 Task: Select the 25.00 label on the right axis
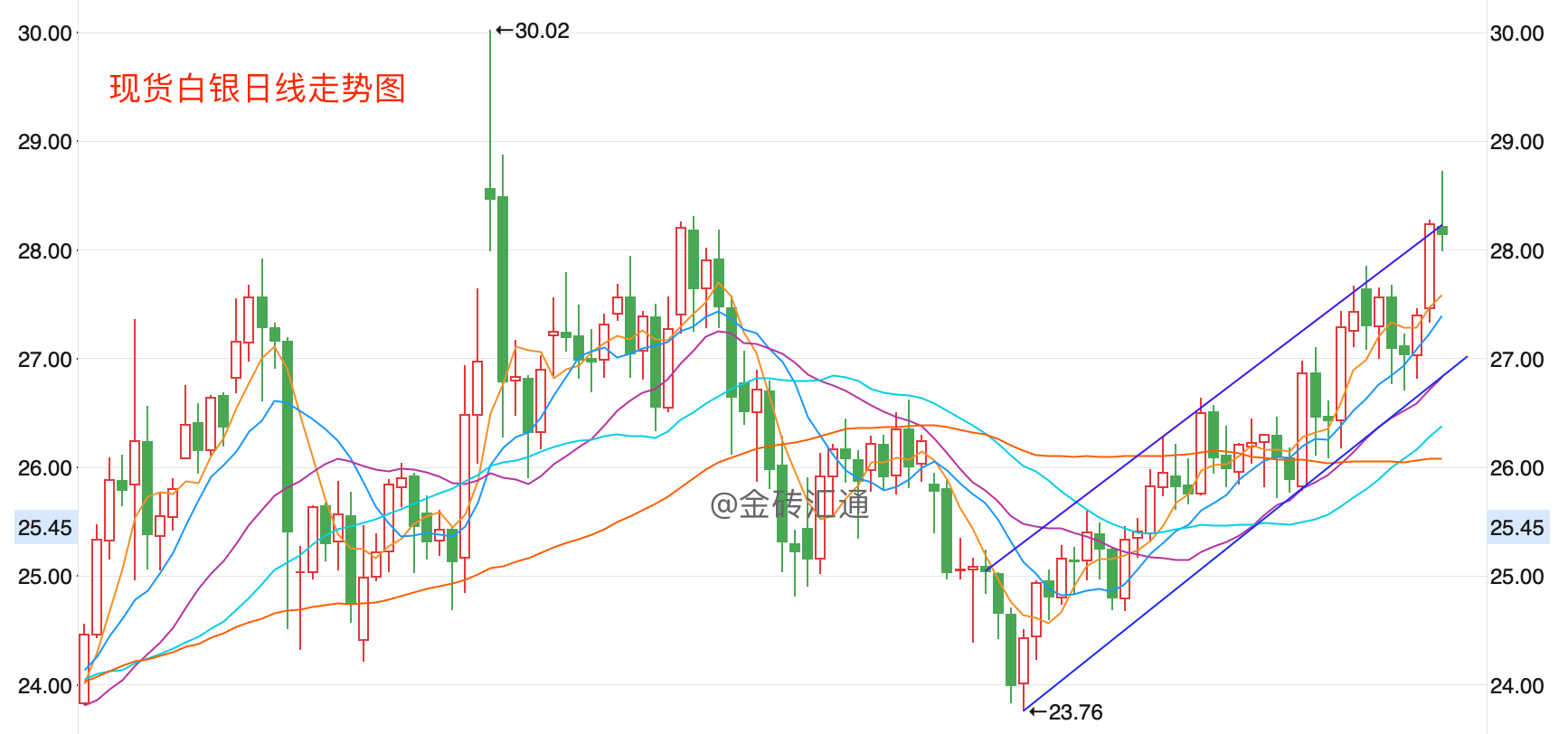click(x=1517, y=577)
